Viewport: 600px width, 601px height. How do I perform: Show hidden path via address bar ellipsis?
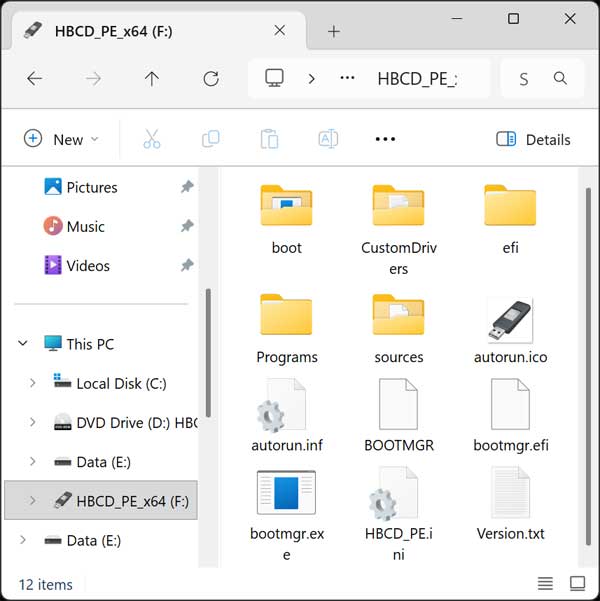pyautogui.click(x=347, y=78)
